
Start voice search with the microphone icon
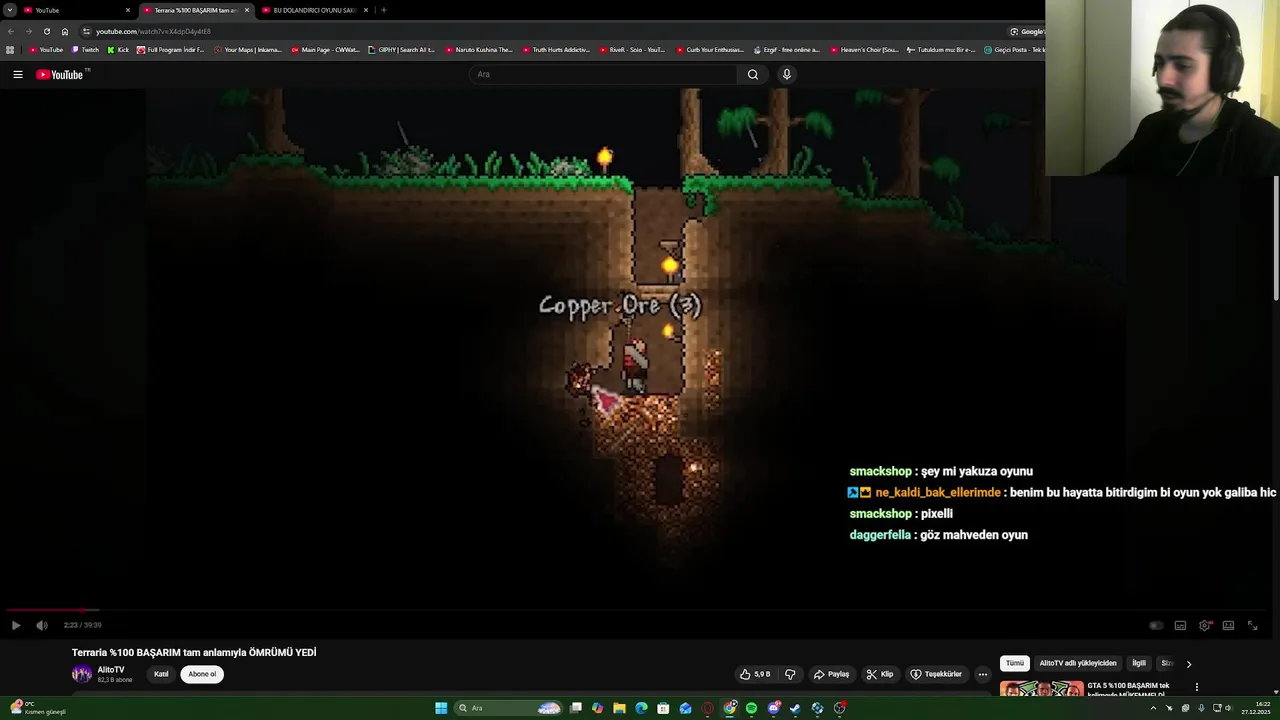[787, 74]
